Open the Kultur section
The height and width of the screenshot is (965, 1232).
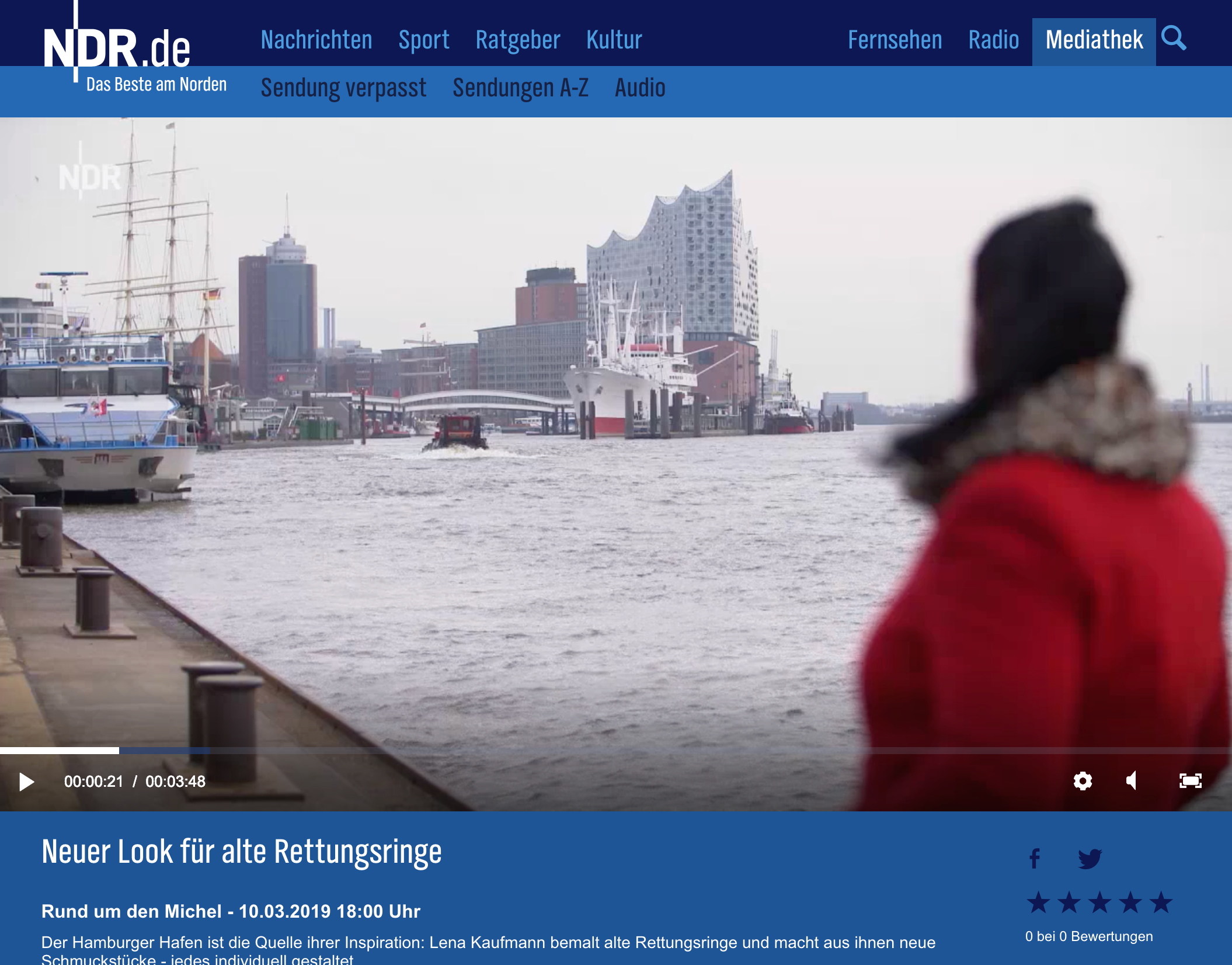(x=614, y=40)
